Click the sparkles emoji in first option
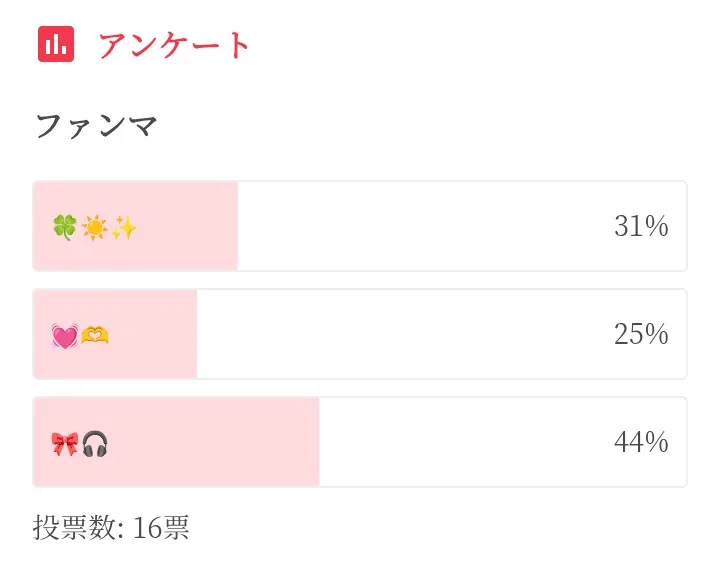This screenshot has width=720, height=586. coord(124,228)
